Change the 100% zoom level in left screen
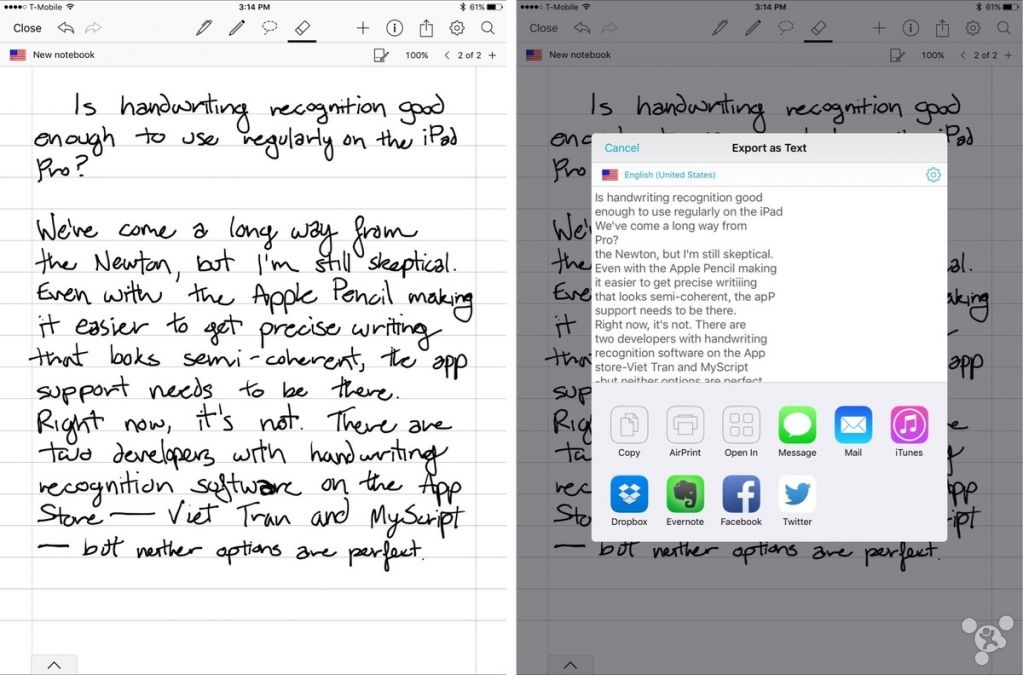This screenshot has width=1023, height=675. [416, 55]
